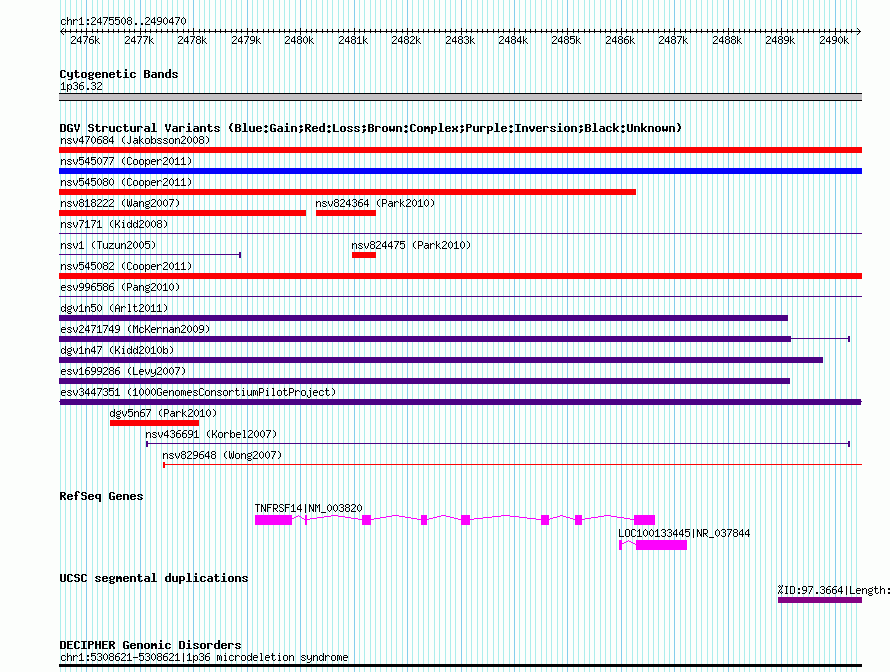Click the dgv5n67 (Park2010) red bar
The width and height of the screenshot is (890, 672).
click(154, 423)
